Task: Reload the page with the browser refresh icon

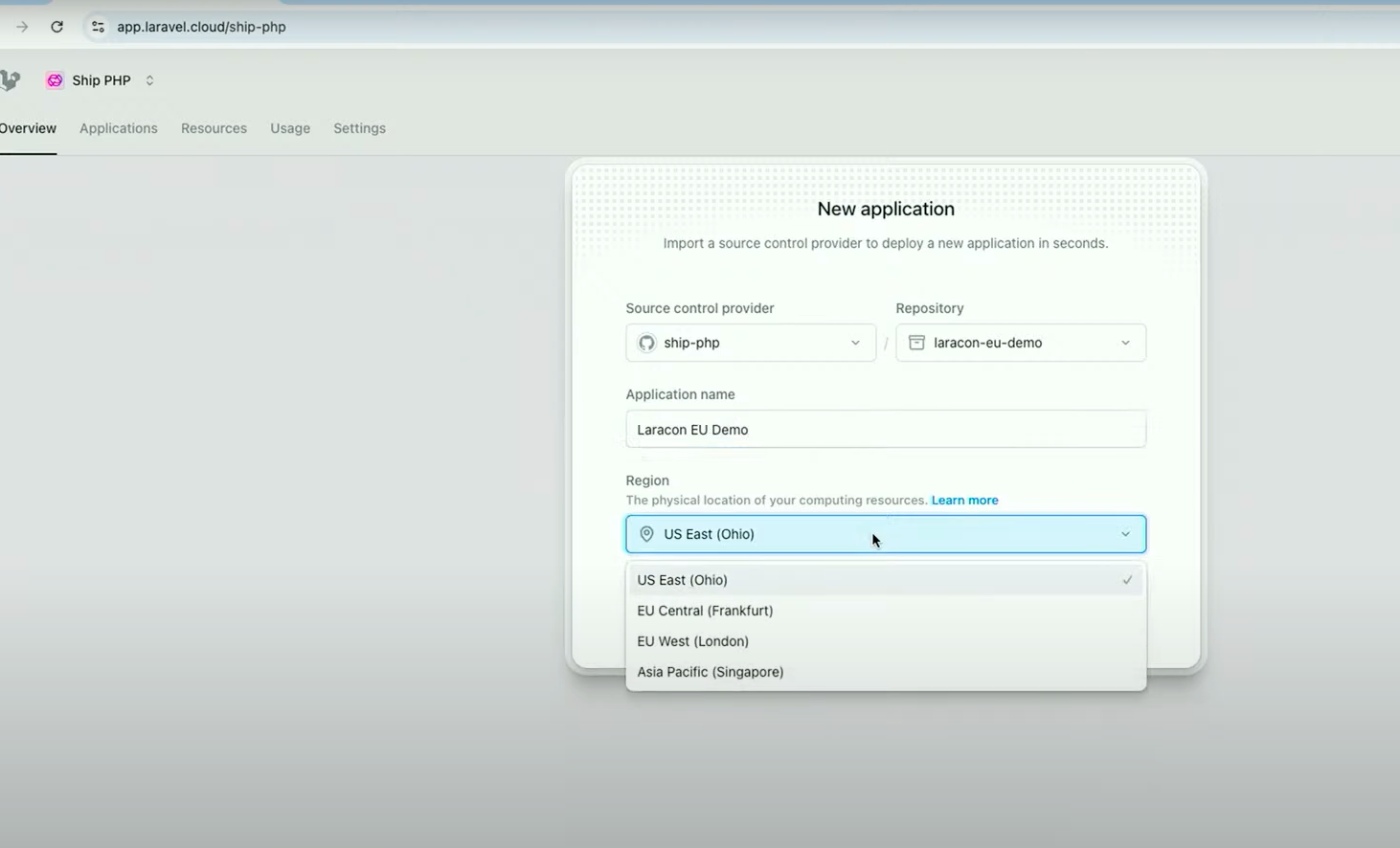Action: [x=57, y=27]
